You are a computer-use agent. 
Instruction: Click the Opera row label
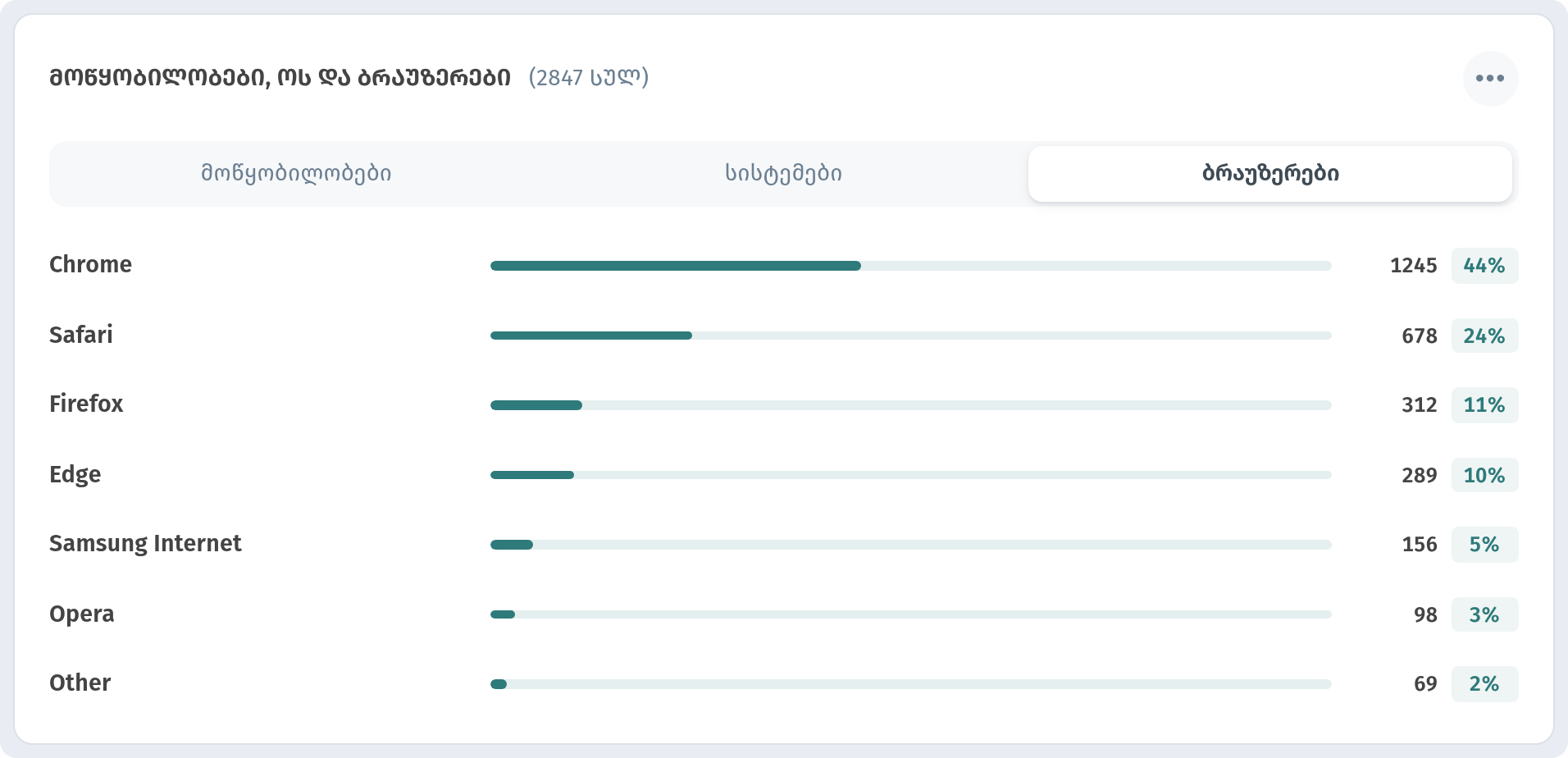pyautogui.click(x=81, y=614)
